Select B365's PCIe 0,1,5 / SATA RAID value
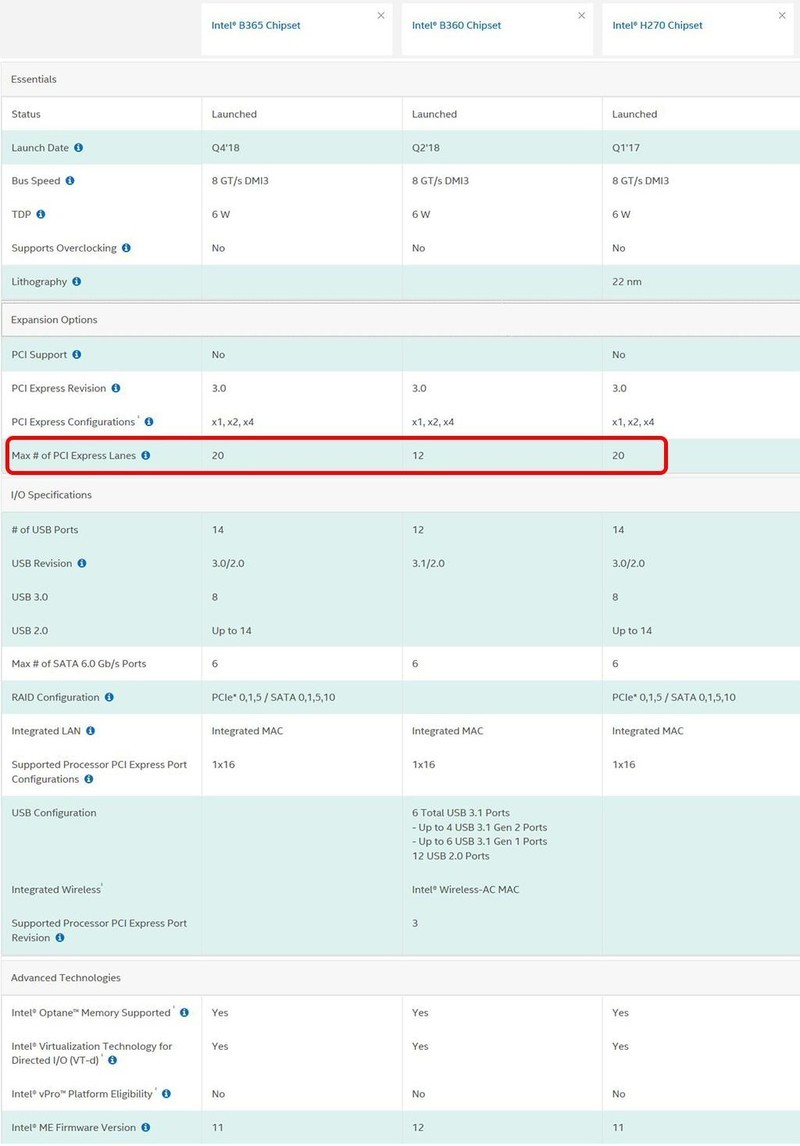The height and width of the screenshot is (1146, 800). coord(273,697)
